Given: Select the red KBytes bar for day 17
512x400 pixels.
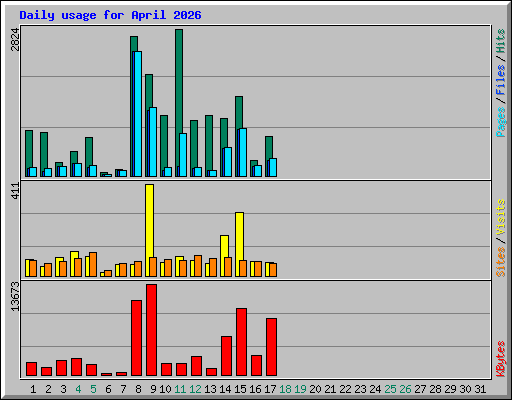Looking at the screenshot, I should click(x=271, y=347).
